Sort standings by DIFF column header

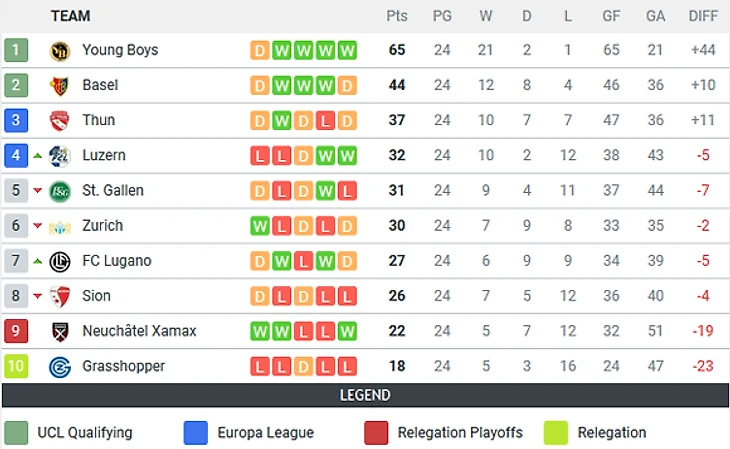coord(703,16)
